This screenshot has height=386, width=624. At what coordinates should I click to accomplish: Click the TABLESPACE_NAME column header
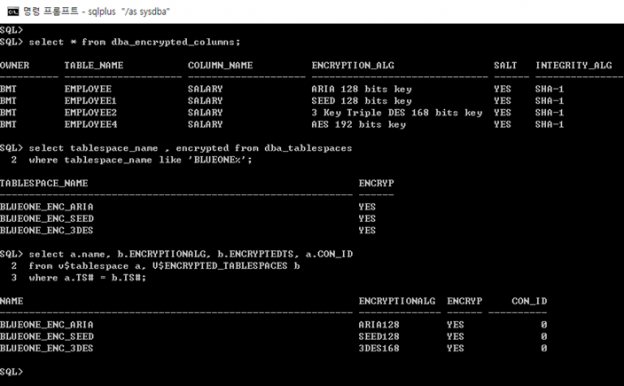[44, 183]
